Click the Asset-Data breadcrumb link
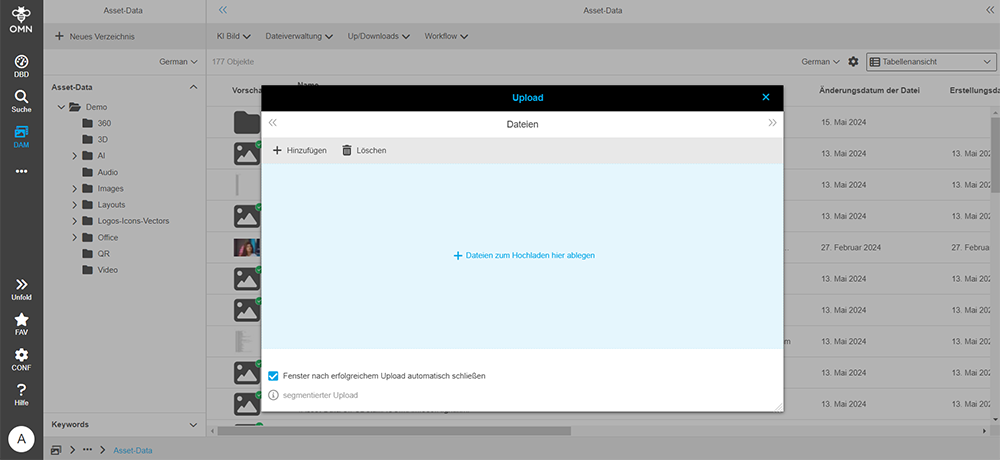 coord(133,450)
